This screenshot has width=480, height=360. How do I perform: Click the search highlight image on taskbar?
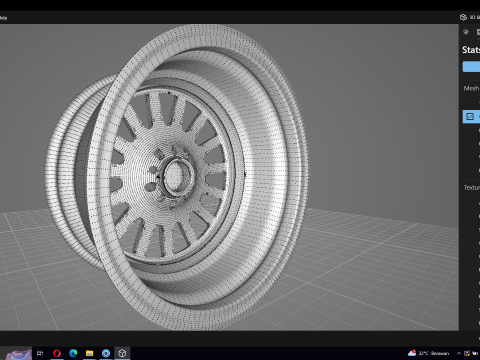pos(19,354)
